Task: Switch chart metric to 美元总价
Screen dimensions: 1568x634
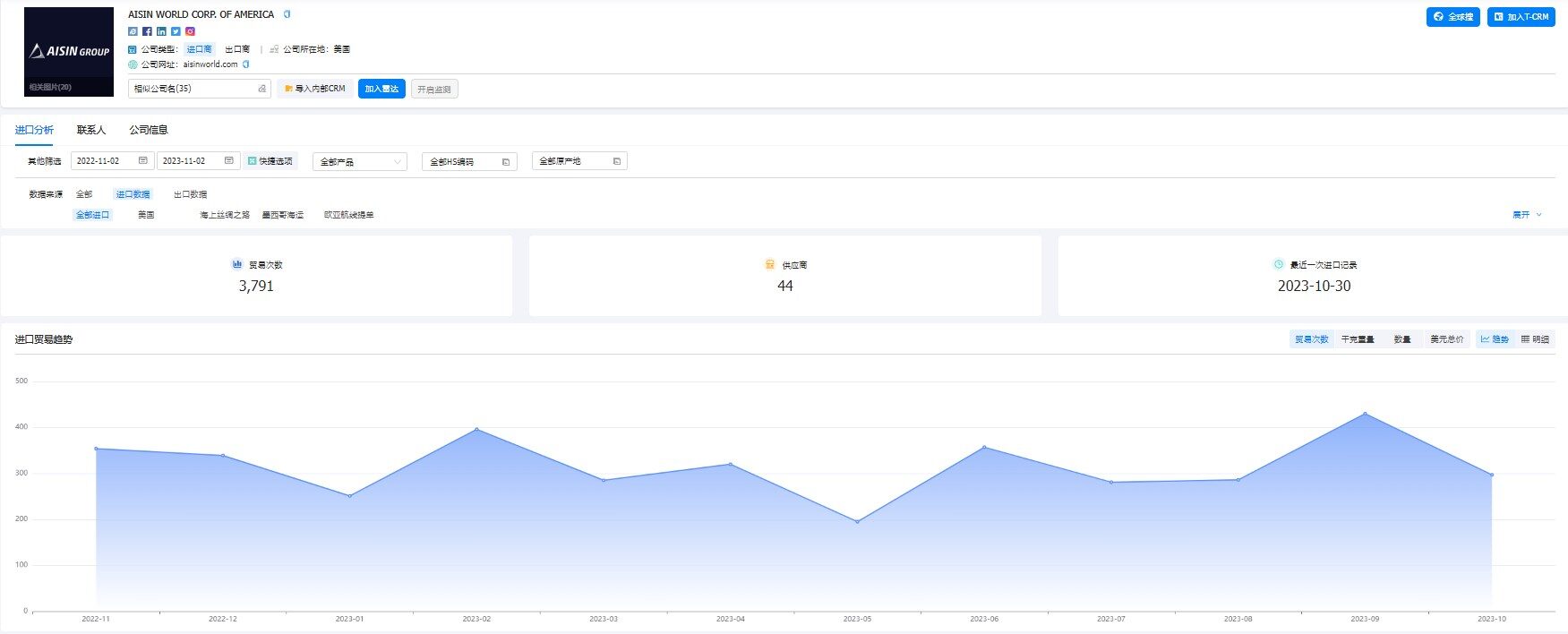Action: 1446,339
